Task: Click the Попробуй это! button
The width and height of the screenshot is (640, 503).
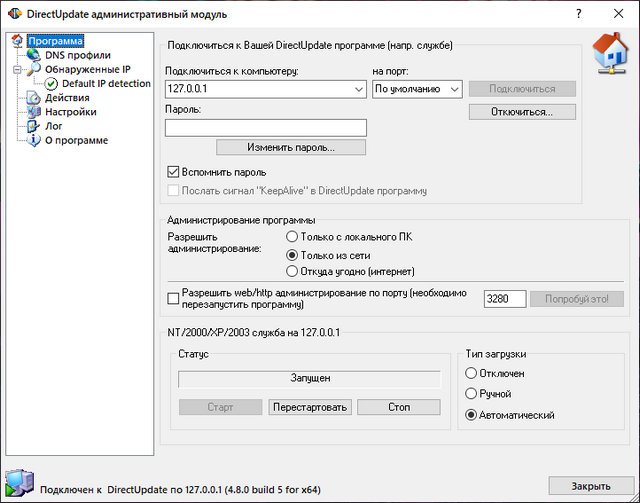Action: tap(577, 299)
